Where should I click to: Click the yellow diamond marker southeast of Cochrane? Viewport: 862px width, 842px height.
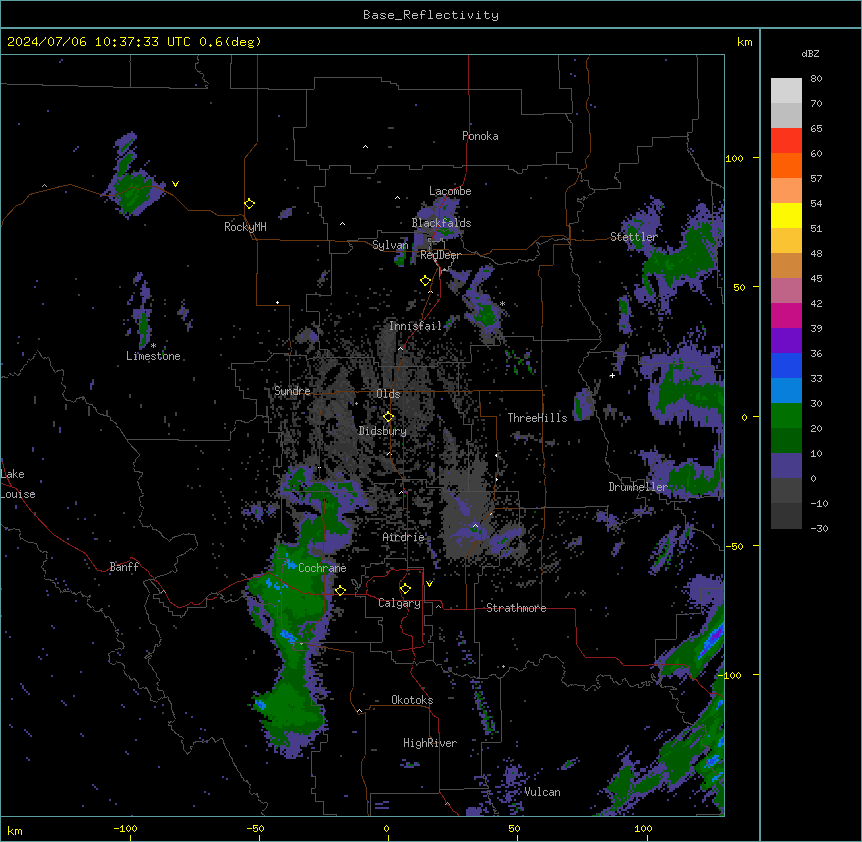[340, 591]
